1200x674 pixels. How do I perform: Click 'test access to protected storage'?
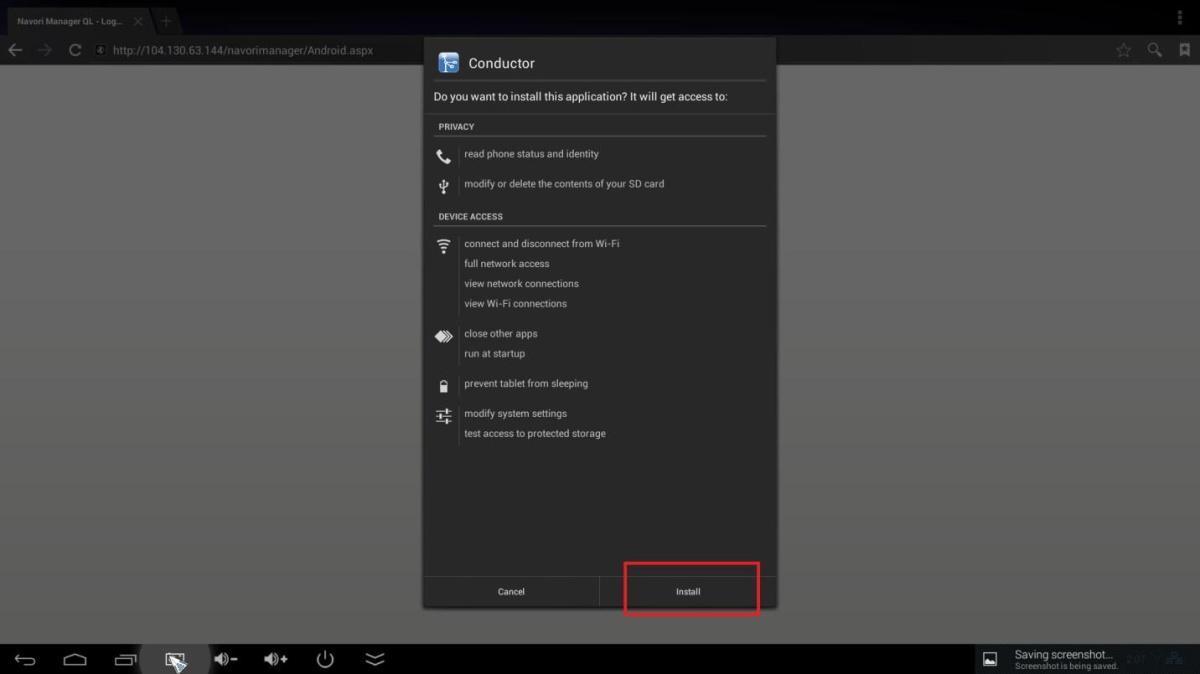click(534, 434)
